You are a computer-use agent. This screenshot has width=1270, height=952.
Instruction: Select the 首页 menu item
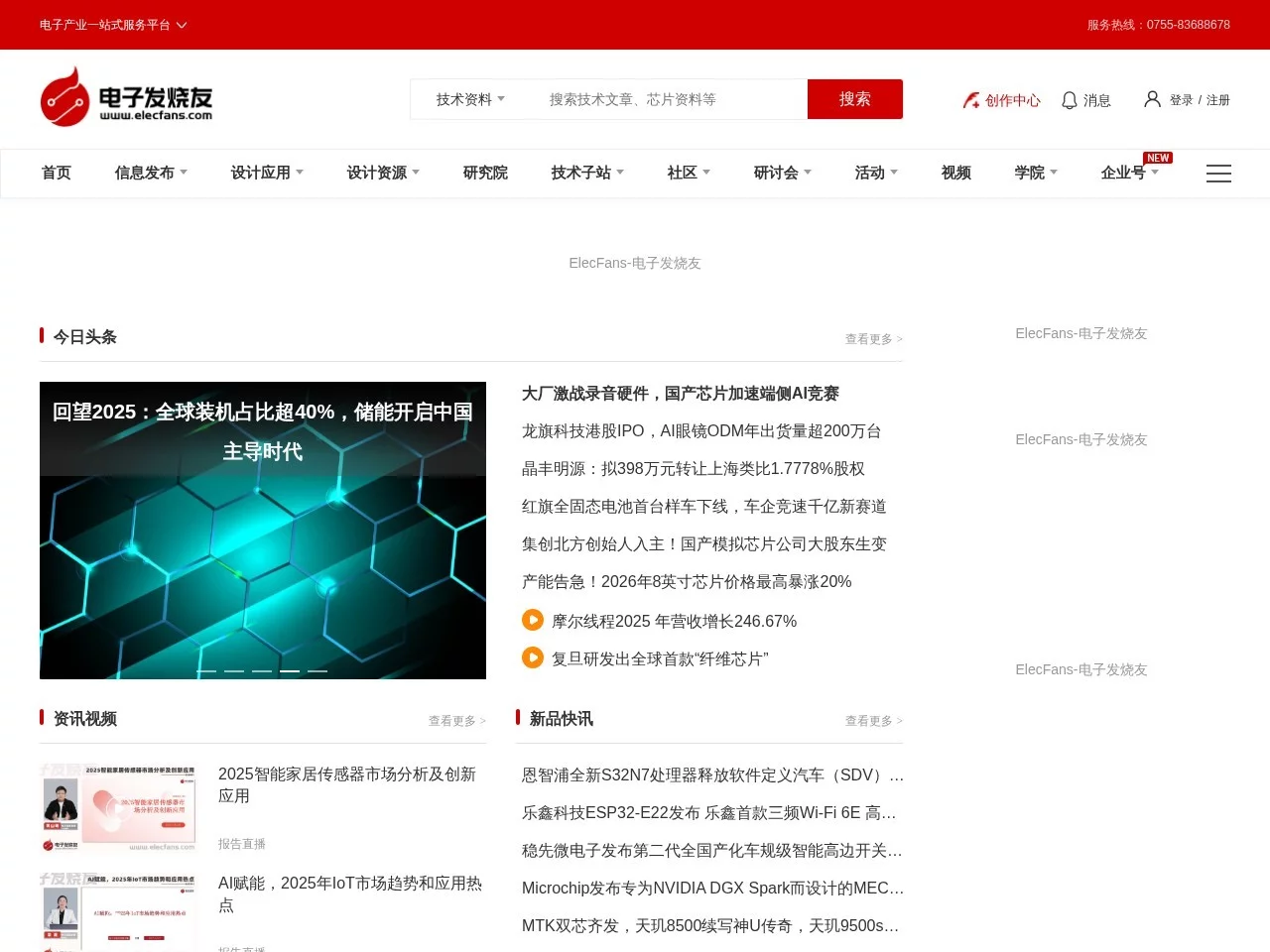[x=56, y=173]
